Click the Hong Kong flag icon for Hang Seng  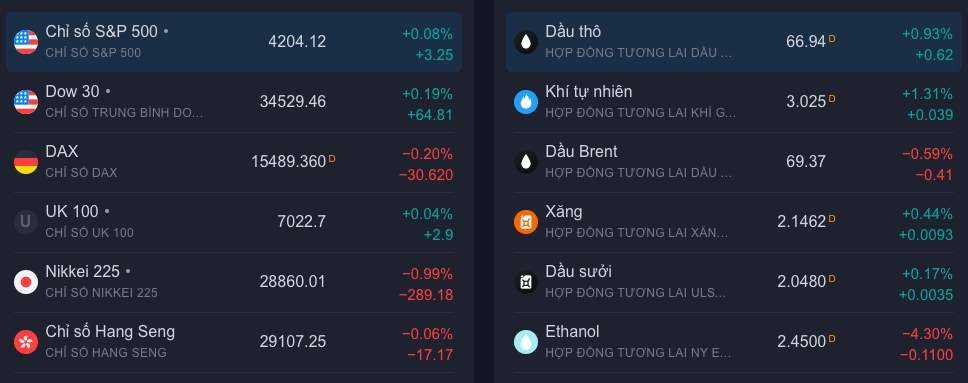(x=26, y=342)
